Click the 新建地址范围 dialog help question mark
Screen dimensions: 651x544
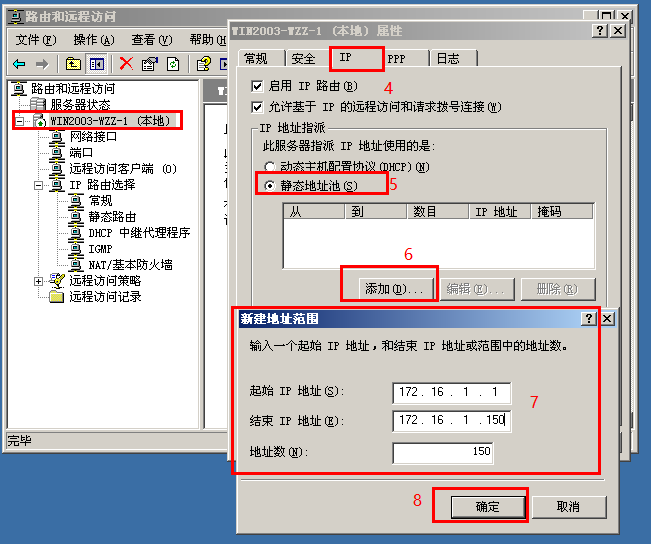(x=589, y=319)
